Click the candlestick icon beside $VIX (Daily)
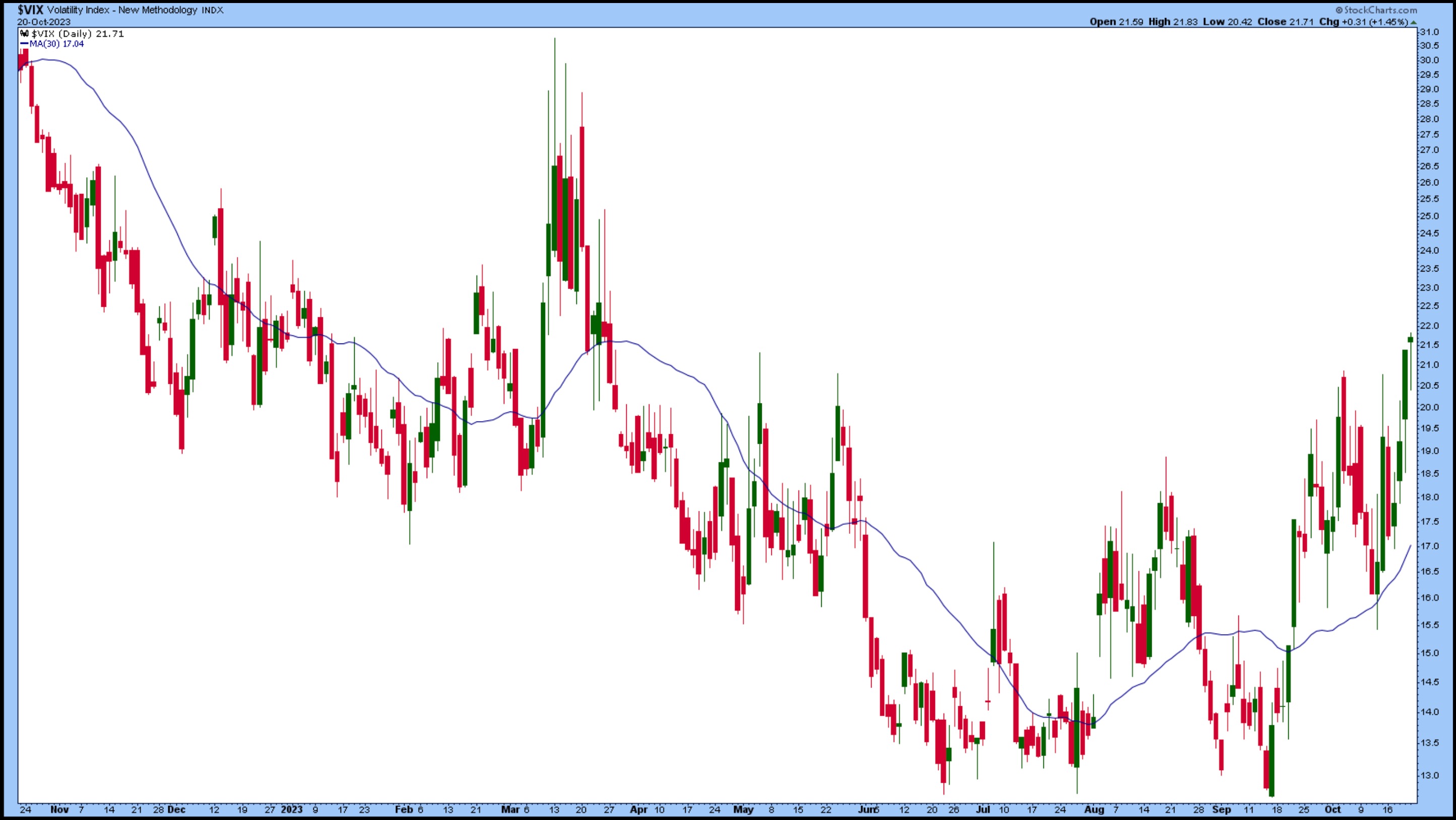Viewport: 1456px width, 820px height. [x=24, y=34]
